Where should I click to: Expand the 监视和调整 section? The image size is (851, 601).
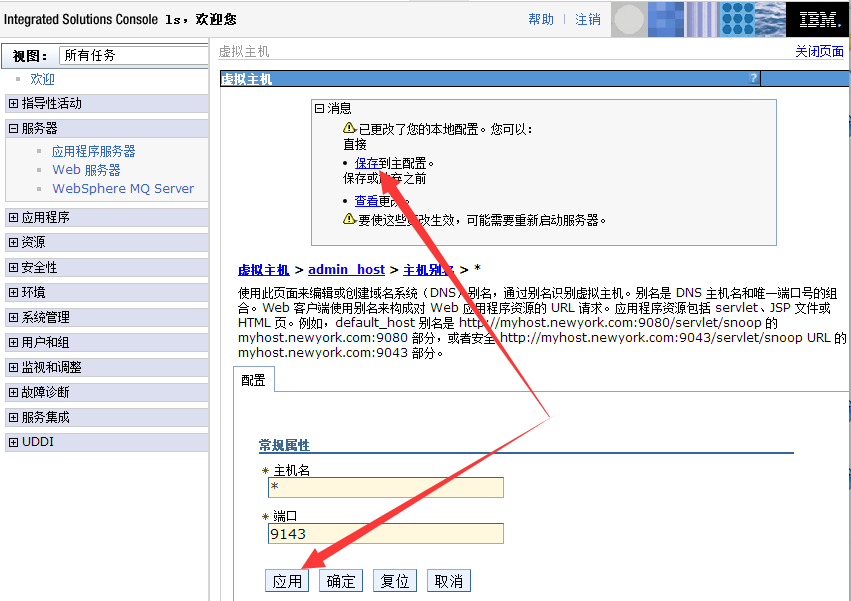(14, 367)
